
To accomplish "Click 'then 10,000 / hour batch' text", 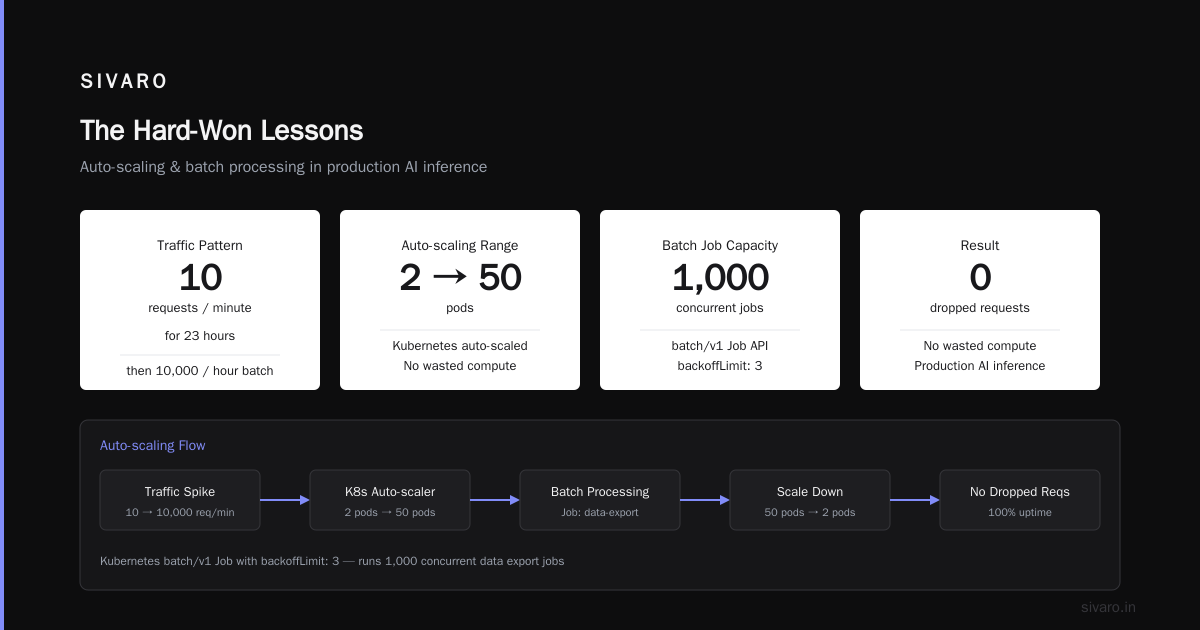I will pos(200,371).
